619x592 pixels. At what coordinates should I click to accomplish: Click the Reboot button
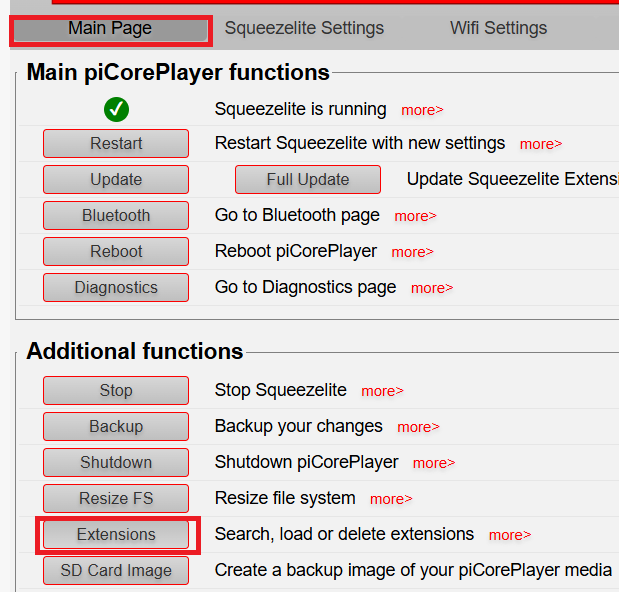click(116, 252)
